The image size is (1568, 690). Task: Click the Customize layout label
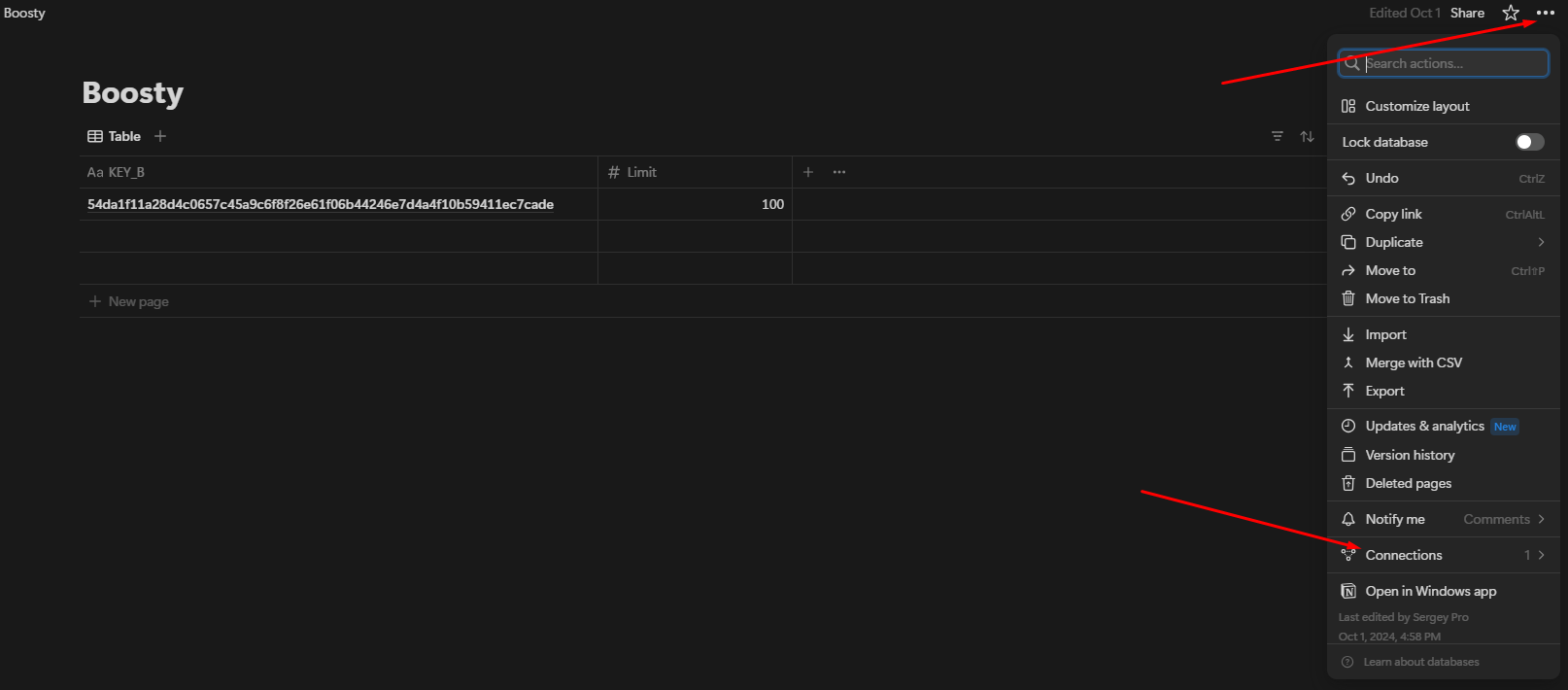1417,106
